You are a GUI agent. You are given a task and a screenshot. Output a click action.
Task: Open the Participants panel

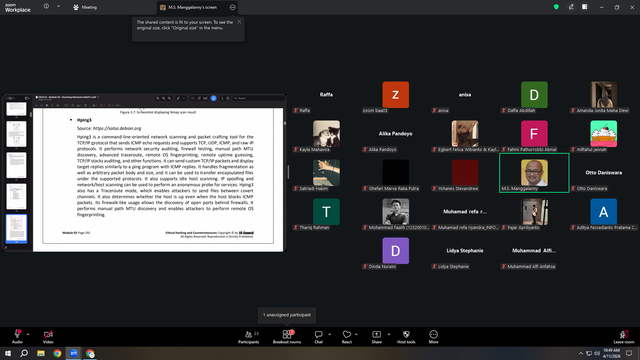249,337
